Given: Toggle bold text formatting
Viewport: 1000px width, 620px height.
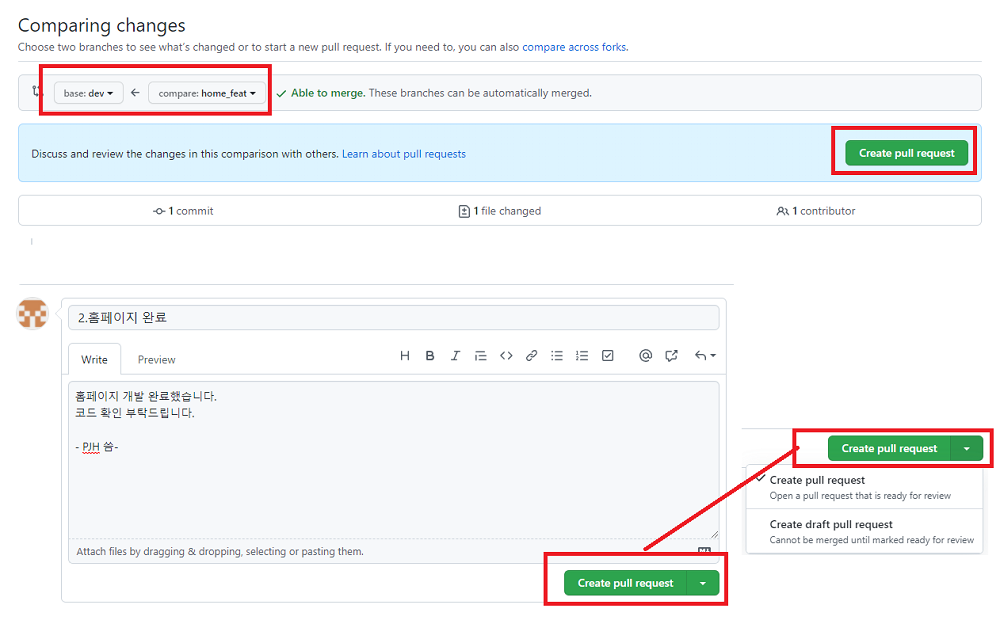Looking at the screenshot, I should pos(430,356).
